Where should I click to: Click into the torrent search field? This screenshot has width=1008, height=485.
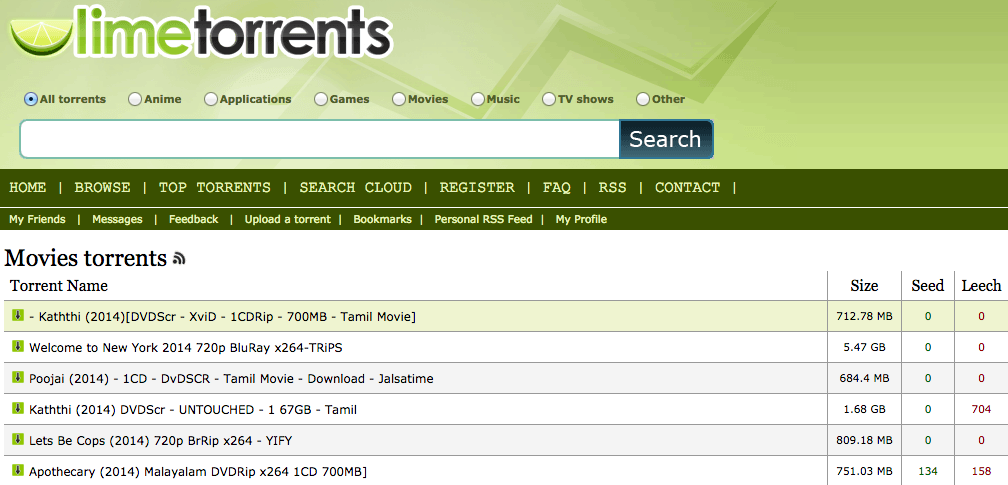point(320,139)
